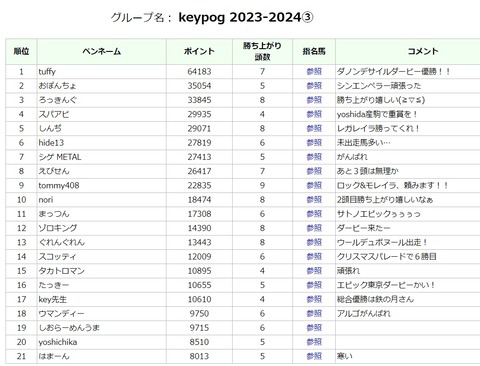This screenshot has width=480, height=366.
Task: Select pen name ろっきんぐ
Action: 57,100
